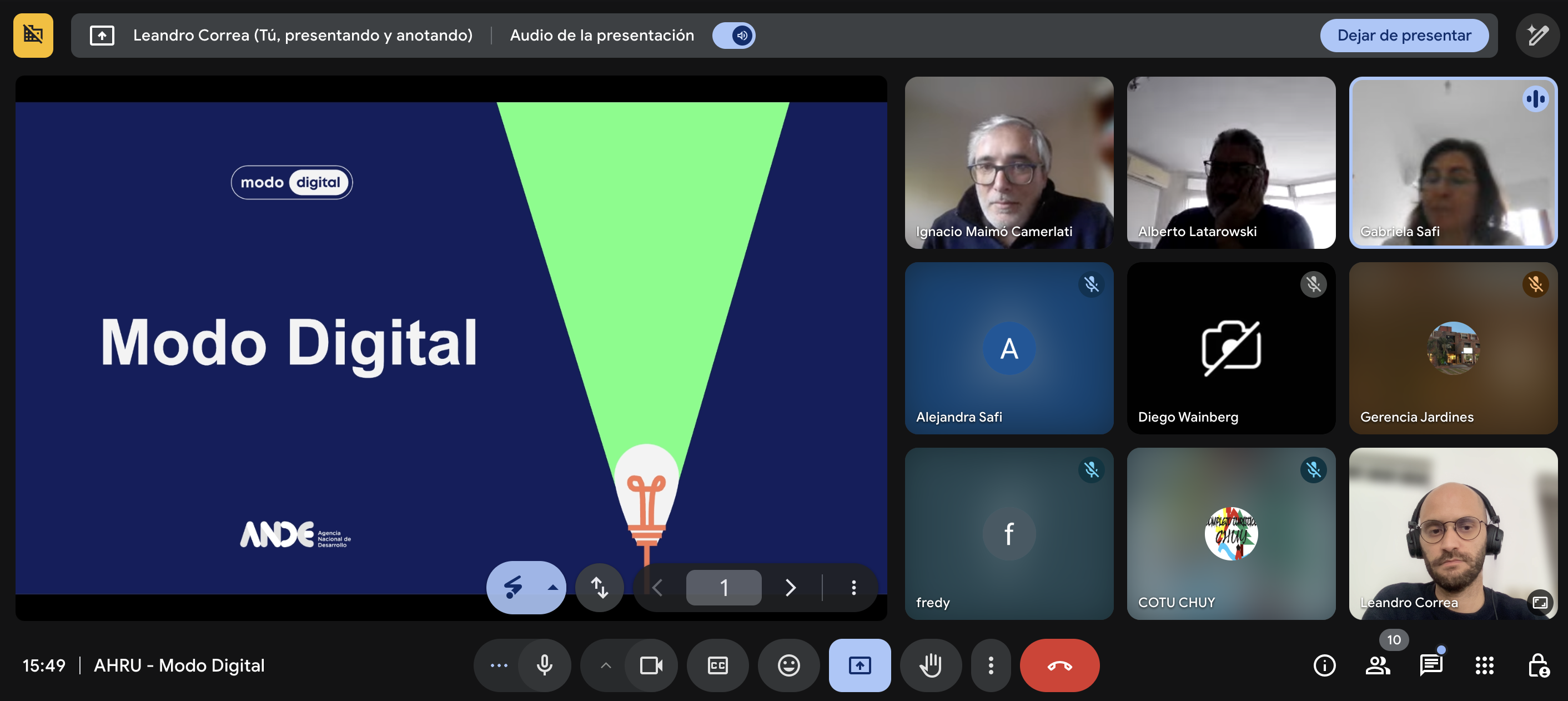The width and height of the screenshot is (1568, 701).
Task: Open chat with everyone icon
Action: [1430, 665]
